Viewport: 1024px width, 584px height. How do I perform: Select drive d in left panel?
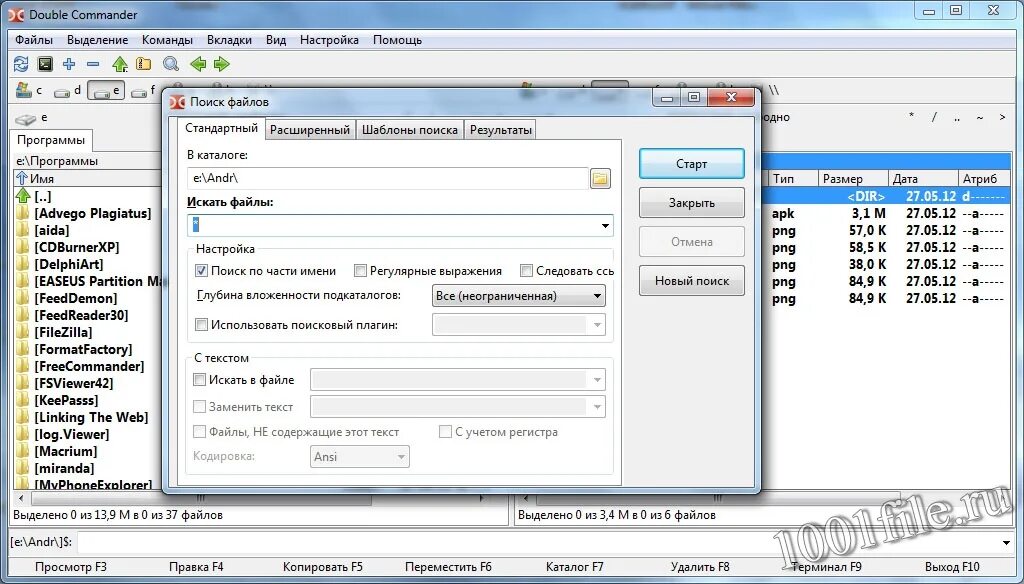[x=68, y=90]
